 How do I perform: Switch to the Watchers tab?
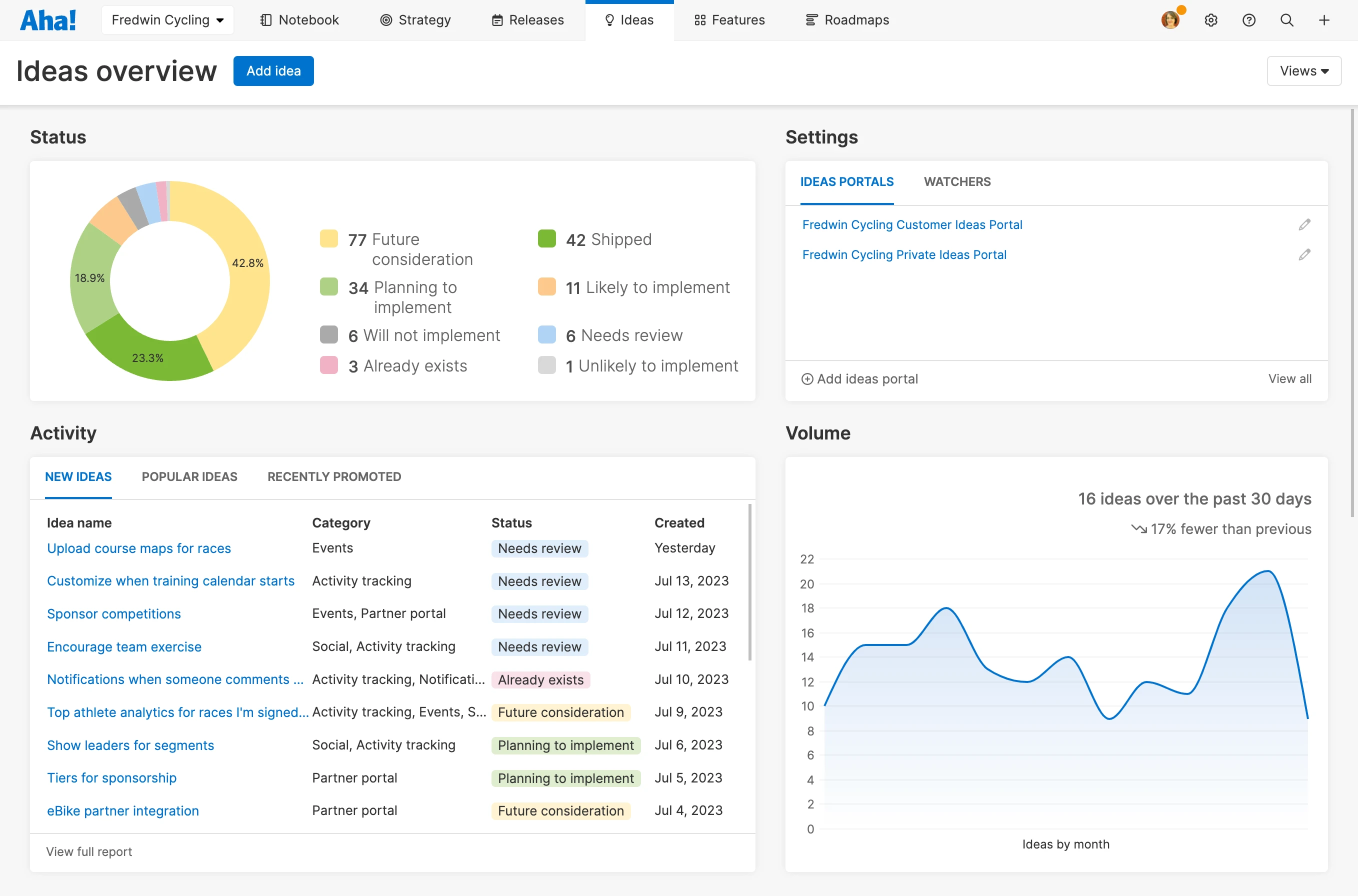pyautogui.click(x=957, y=181)
